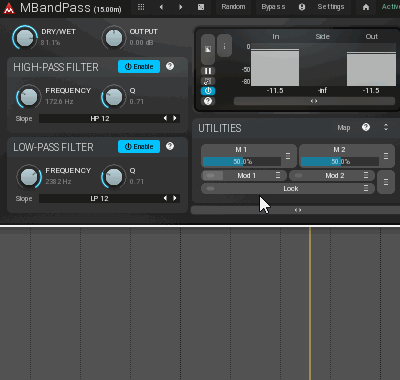Click the Dry/Wet value 81.1%

point(50,43)
